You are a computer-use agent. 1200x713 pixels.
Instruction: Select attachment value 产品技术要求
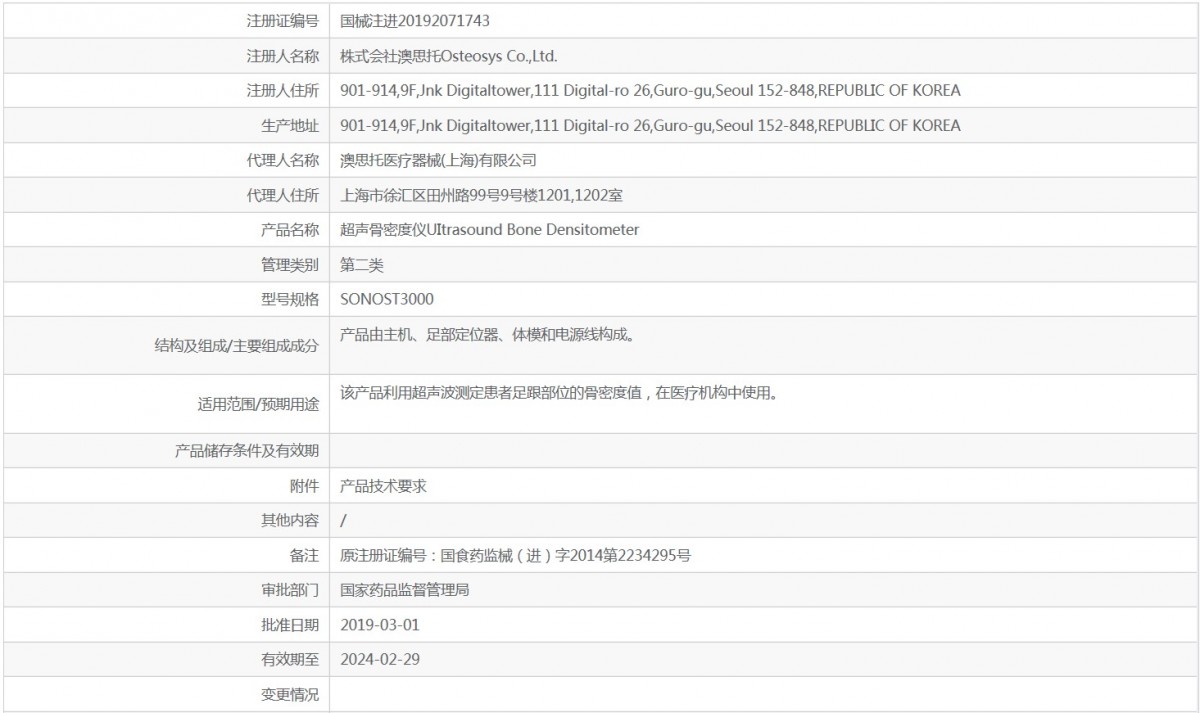[384, 486]
